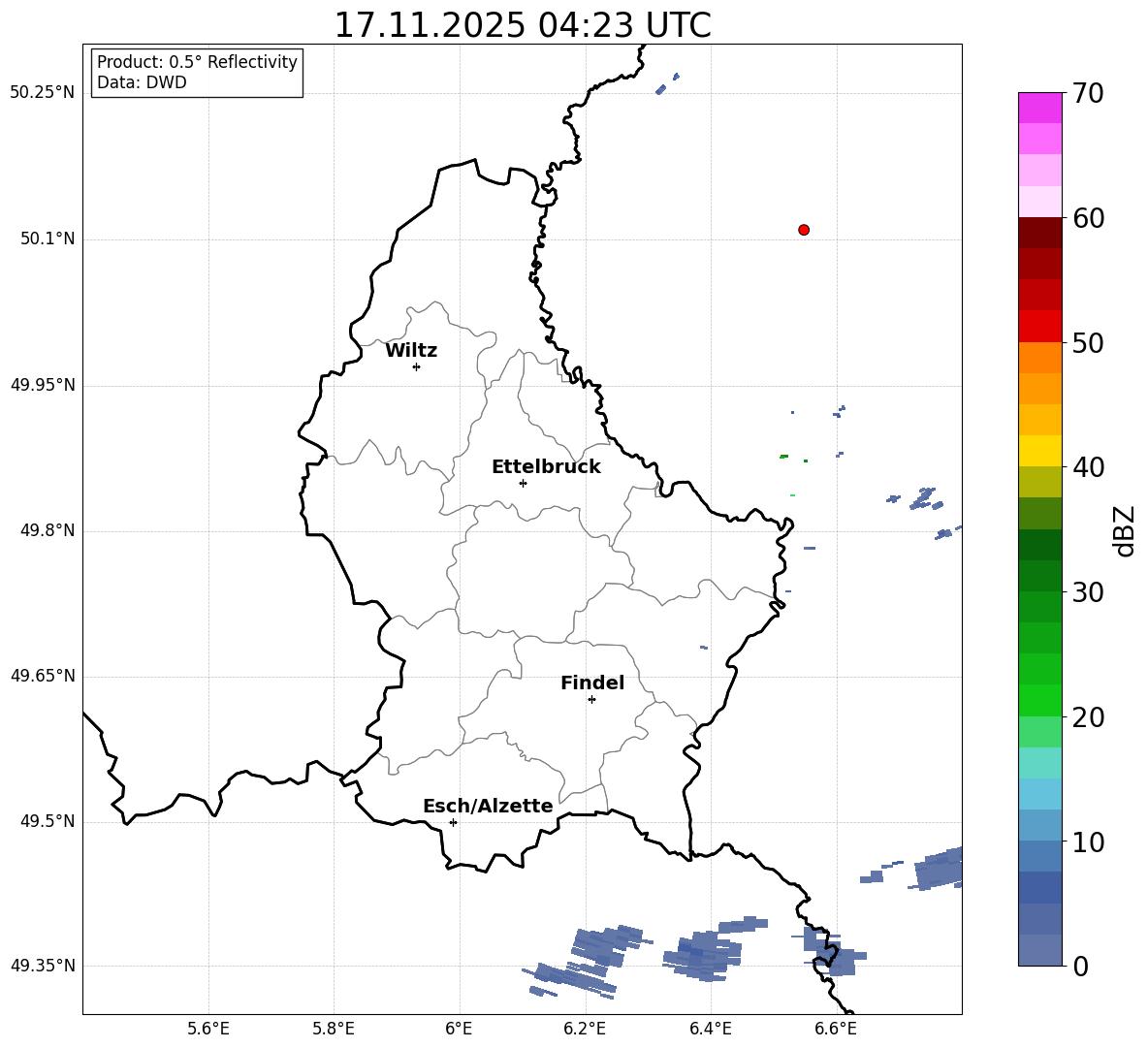This screenshot has height=1048, width=1148.
Task: Click the 10 tick on colorbar
Action: [1088, 842]
